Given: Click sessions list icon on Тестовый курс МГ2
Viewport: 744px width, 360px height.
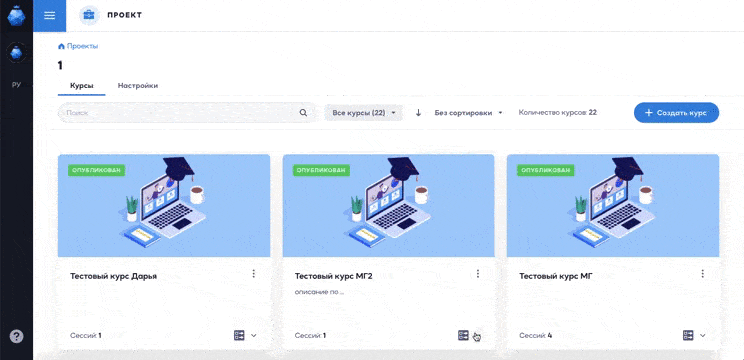Looking at the screenshot, I should pos(463,335).
